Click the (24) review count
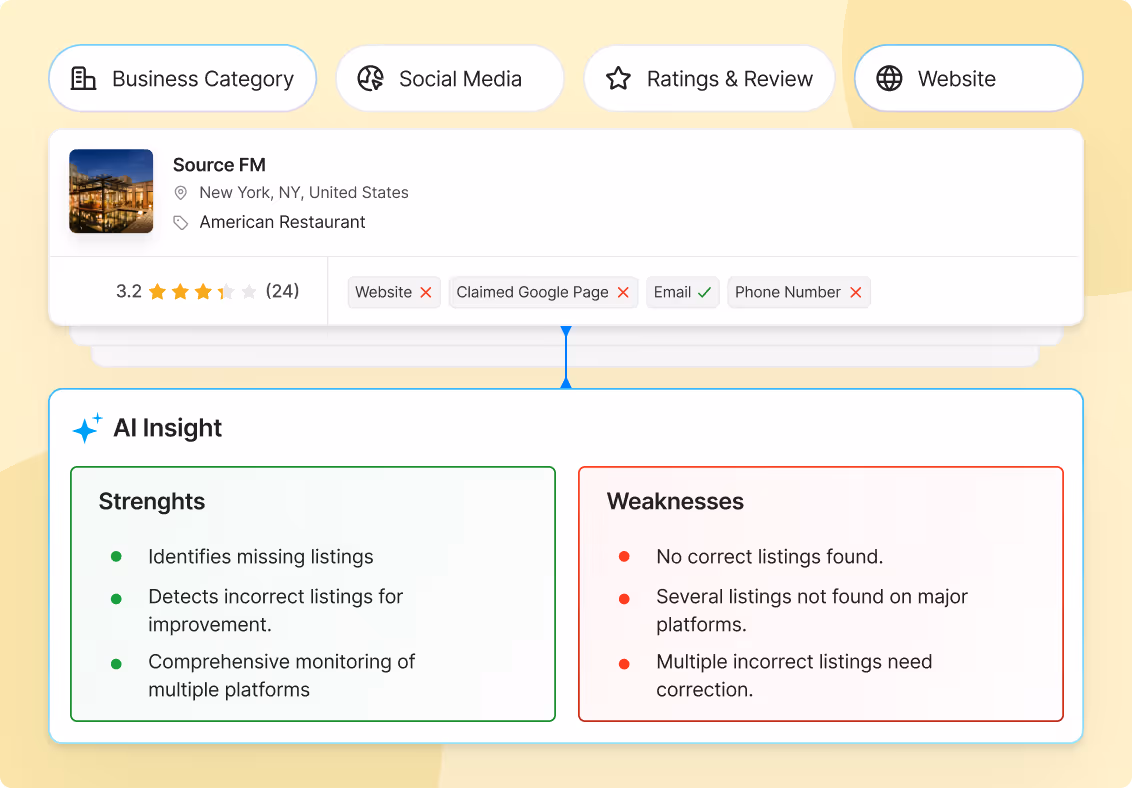 pyautogui.click(x=282, y=291)
